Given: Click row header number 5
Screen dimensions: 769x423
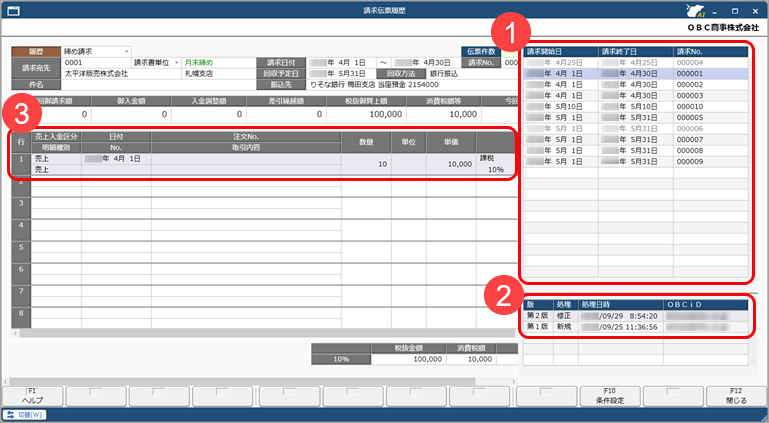Looking at the screenshot, I should coord(21,252).
